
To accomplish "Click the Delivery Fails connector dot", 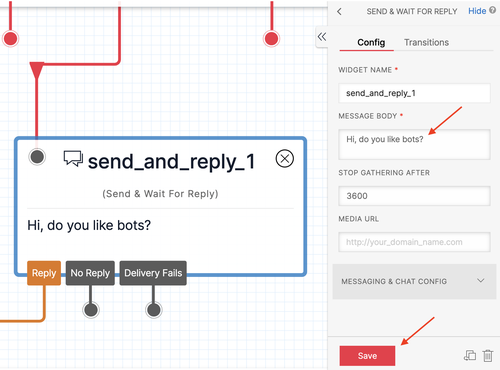I will pyautogui.click(x=154, y=310).
